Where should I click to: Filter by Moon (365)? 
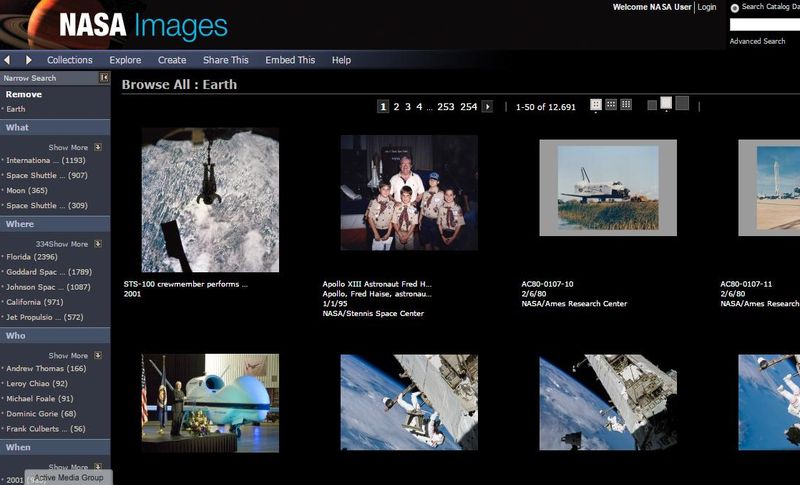pyautogui.click(x=27, y=190)
